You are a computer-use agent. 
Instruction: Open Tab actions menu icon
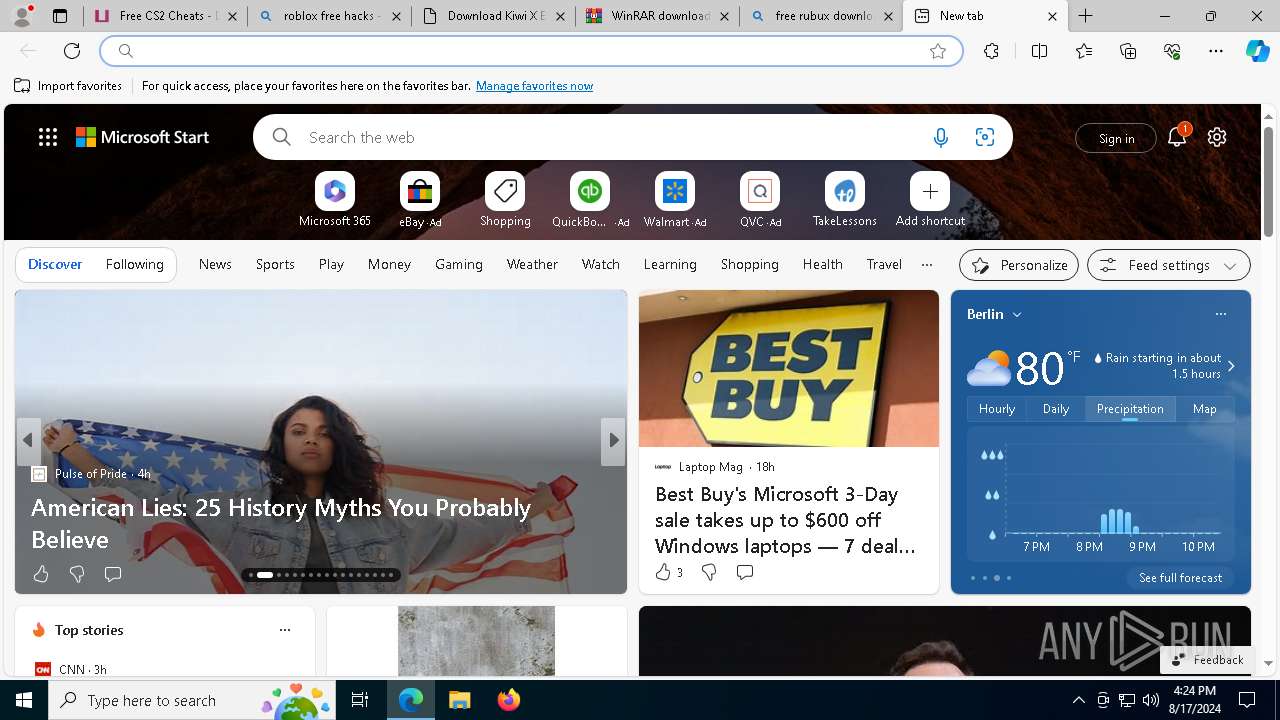(x=60, y=16)
